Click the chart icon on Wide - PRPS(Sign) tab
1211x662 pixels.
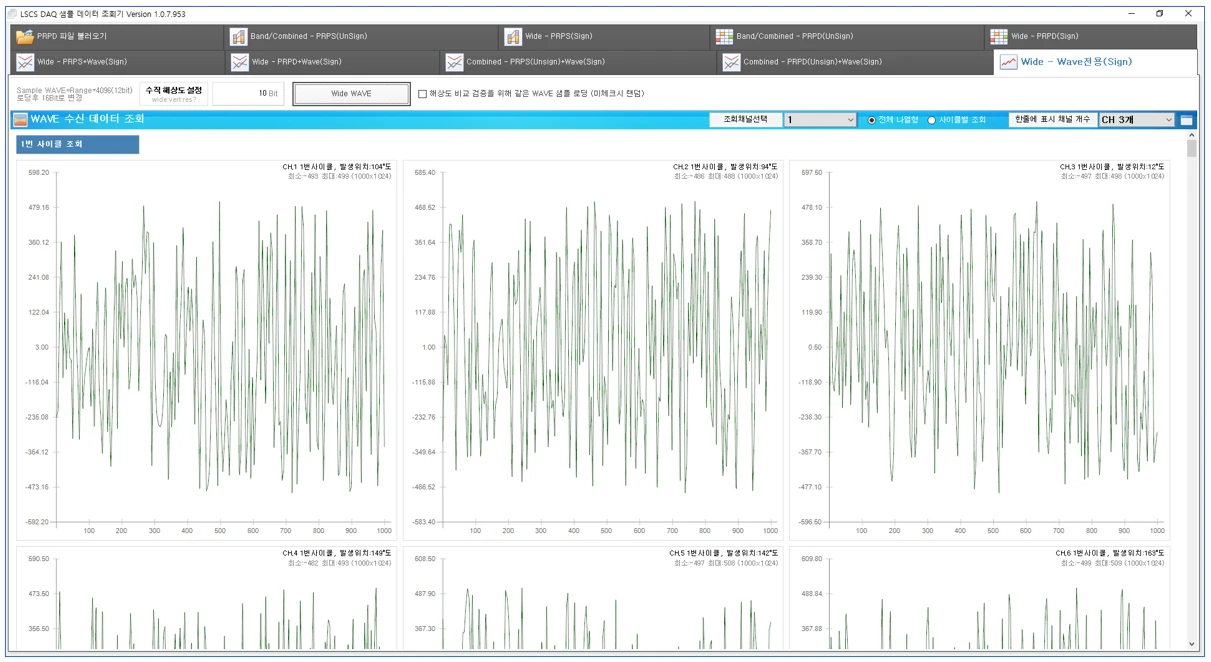(513, 37)
